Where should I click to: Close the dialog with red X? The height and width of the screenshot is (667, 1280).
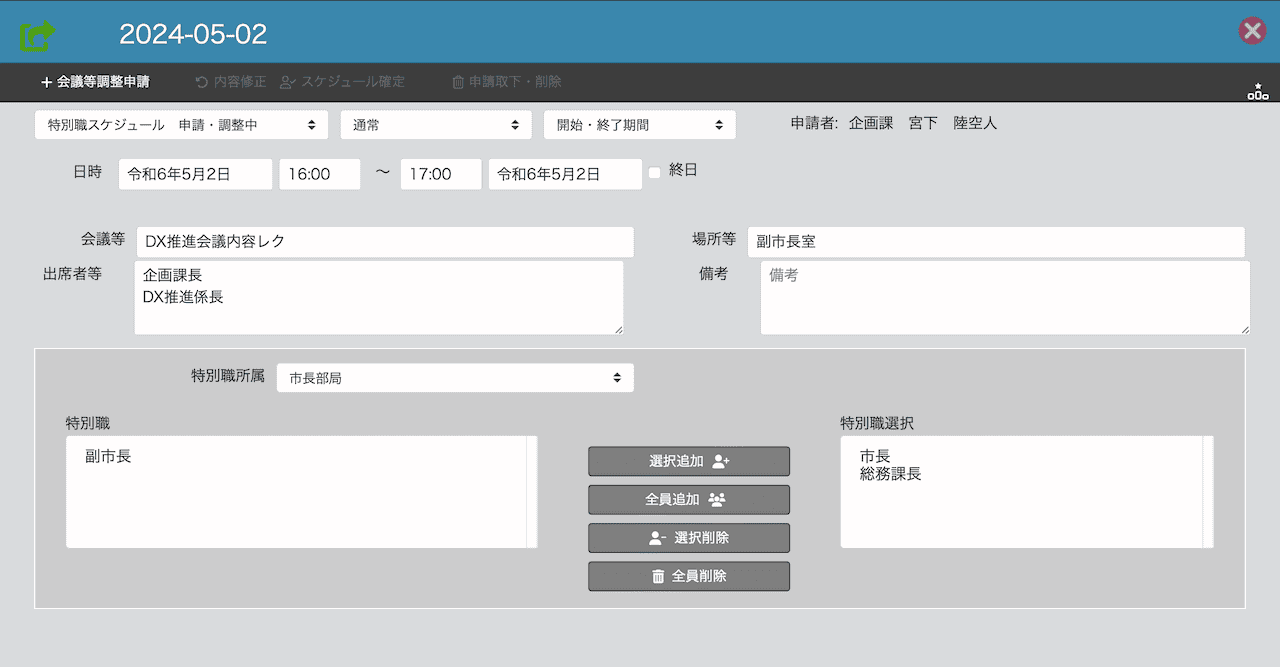pyautogui.click(x=1252, y=31)
